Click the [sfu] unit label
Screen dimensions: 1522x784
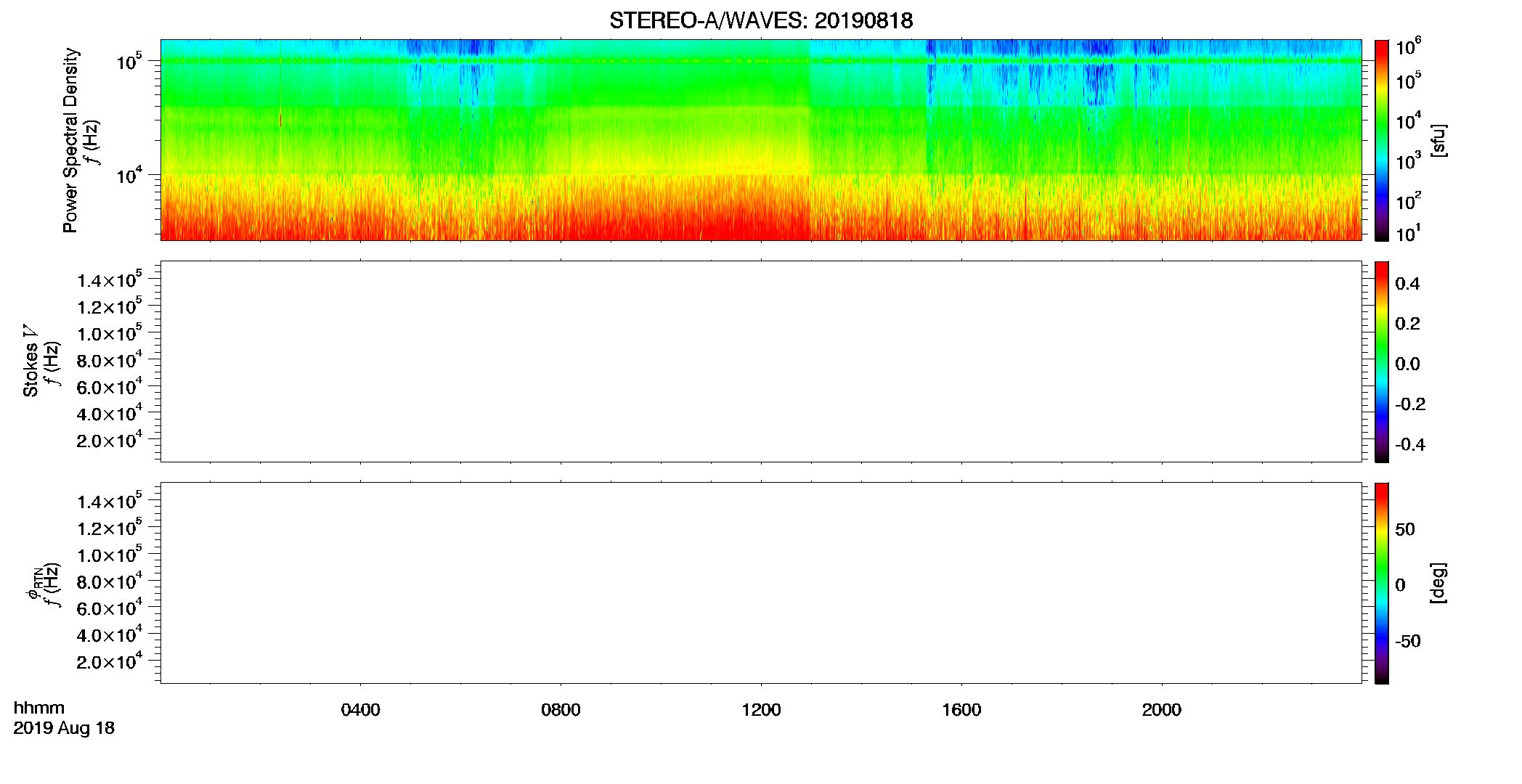1438,140
